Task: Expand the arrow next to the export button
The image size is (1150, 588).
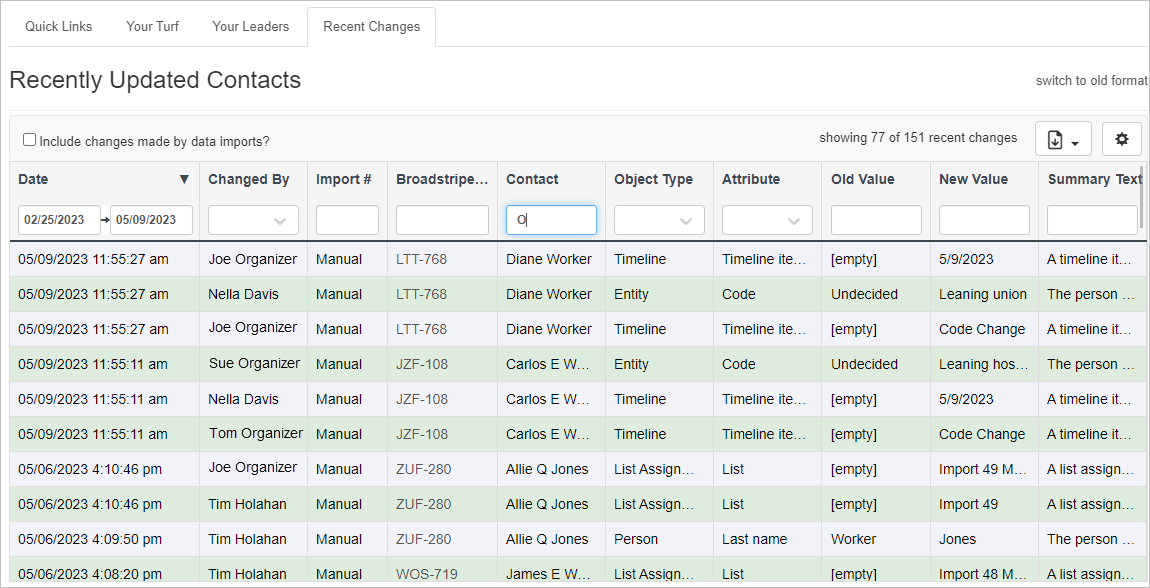Action: (x=1074, y=144)
